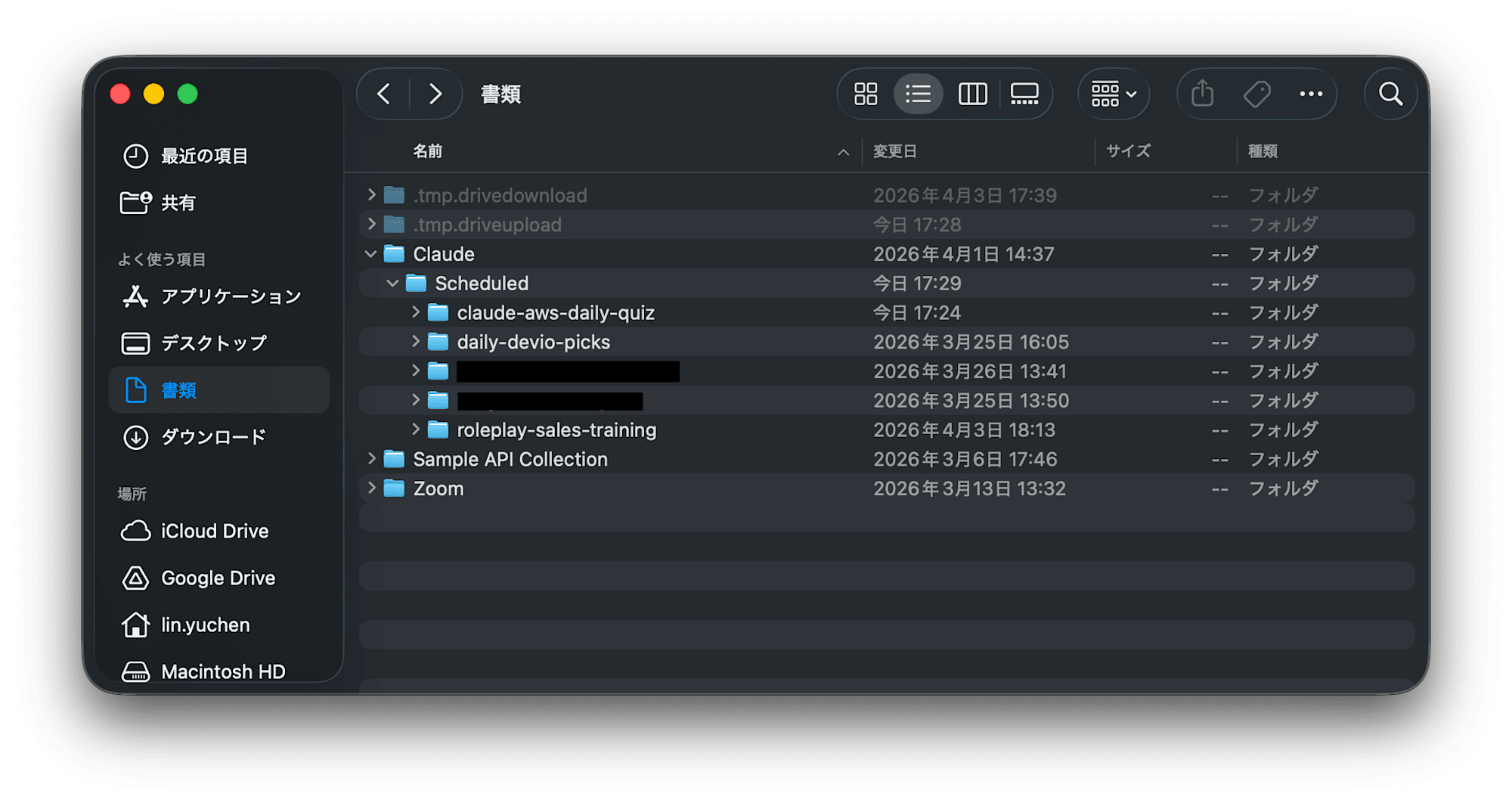Image resolution: width=1512 pixels, height=803 pixels.
Task: Open the more actions ellipsis icon
Action: (x=1311, y=94)
